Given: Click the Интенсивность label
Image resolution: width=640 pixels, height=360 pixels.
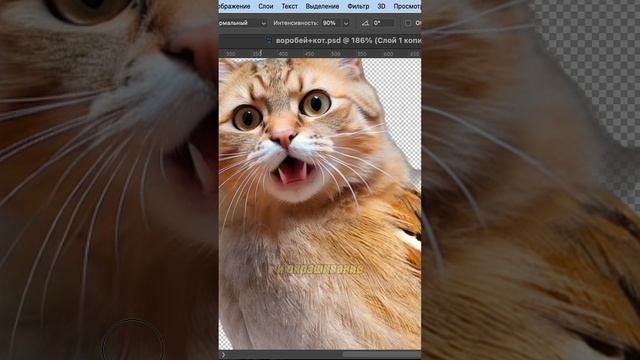Looking at the screenshot, I should (296, 23).
